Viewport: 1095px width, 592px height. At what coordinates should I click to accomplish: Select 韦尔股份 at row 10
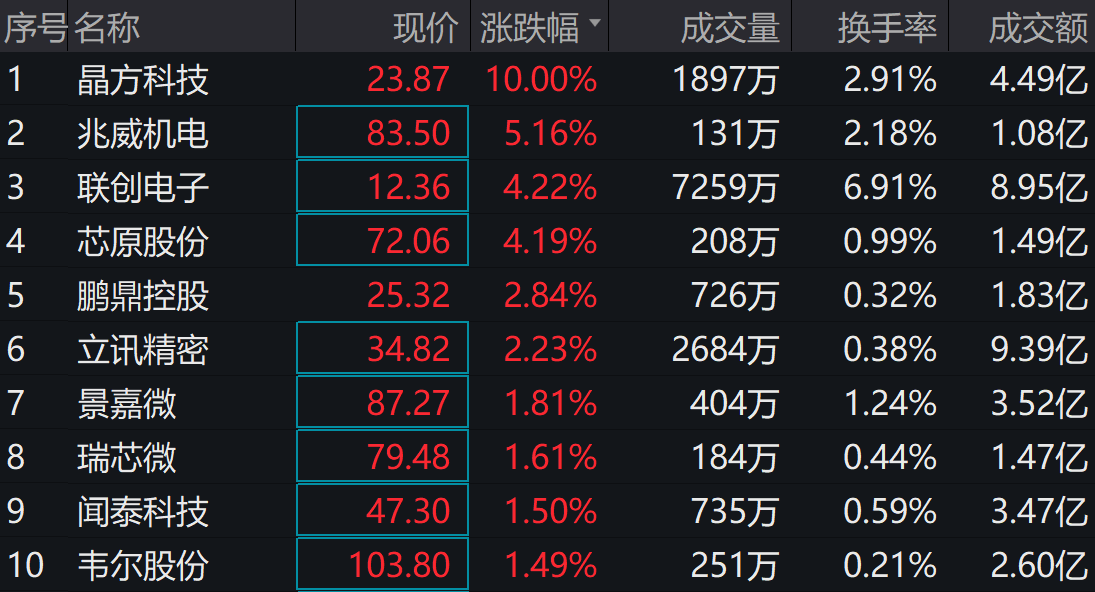[x=143, y=565]
